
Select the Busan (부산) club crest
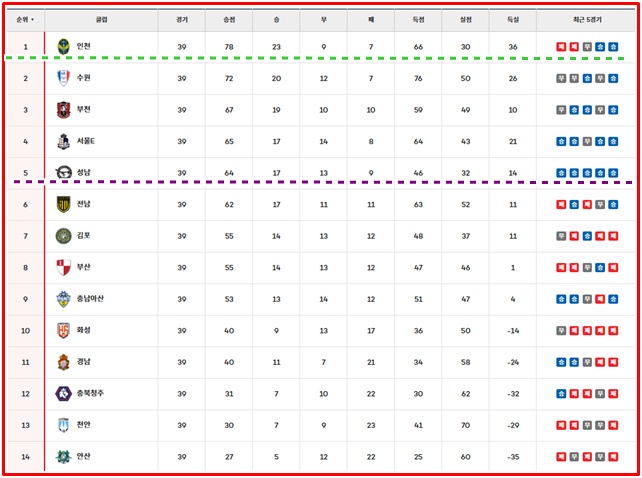tap(64, 268)
